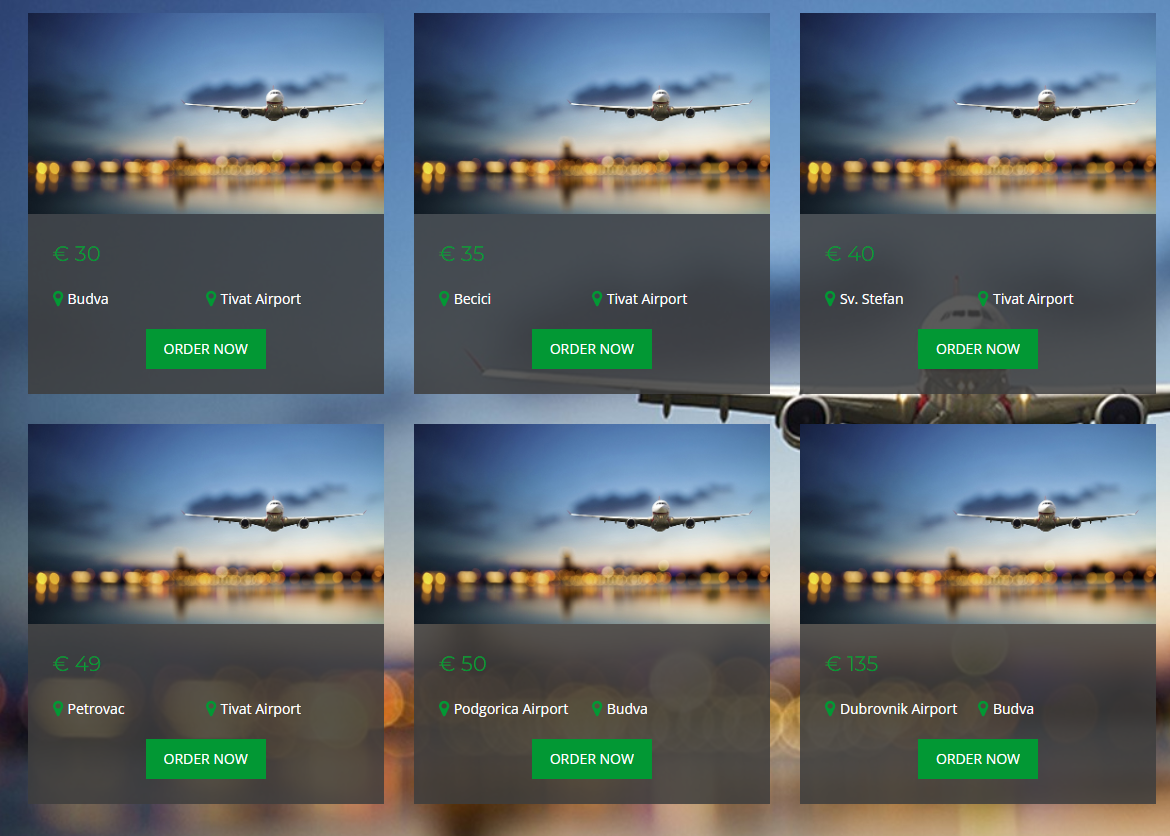The width and height of the screenshot is (1170, 836).
Task: Order the €49 Petrovac transfer now
Action: (206, 759)
